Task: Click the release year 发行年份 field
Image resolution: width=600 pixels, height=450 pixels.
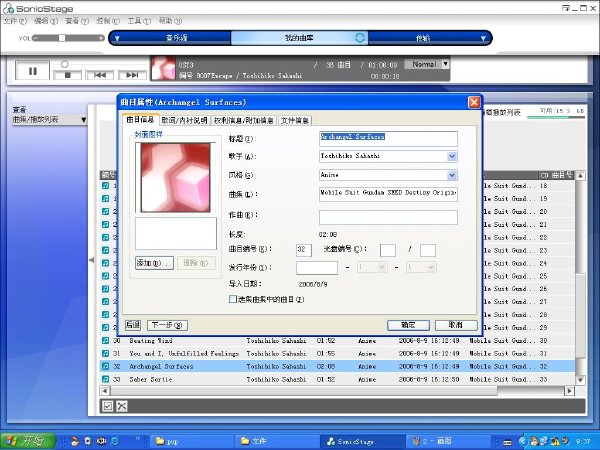Action: click(x=317, y=267)
